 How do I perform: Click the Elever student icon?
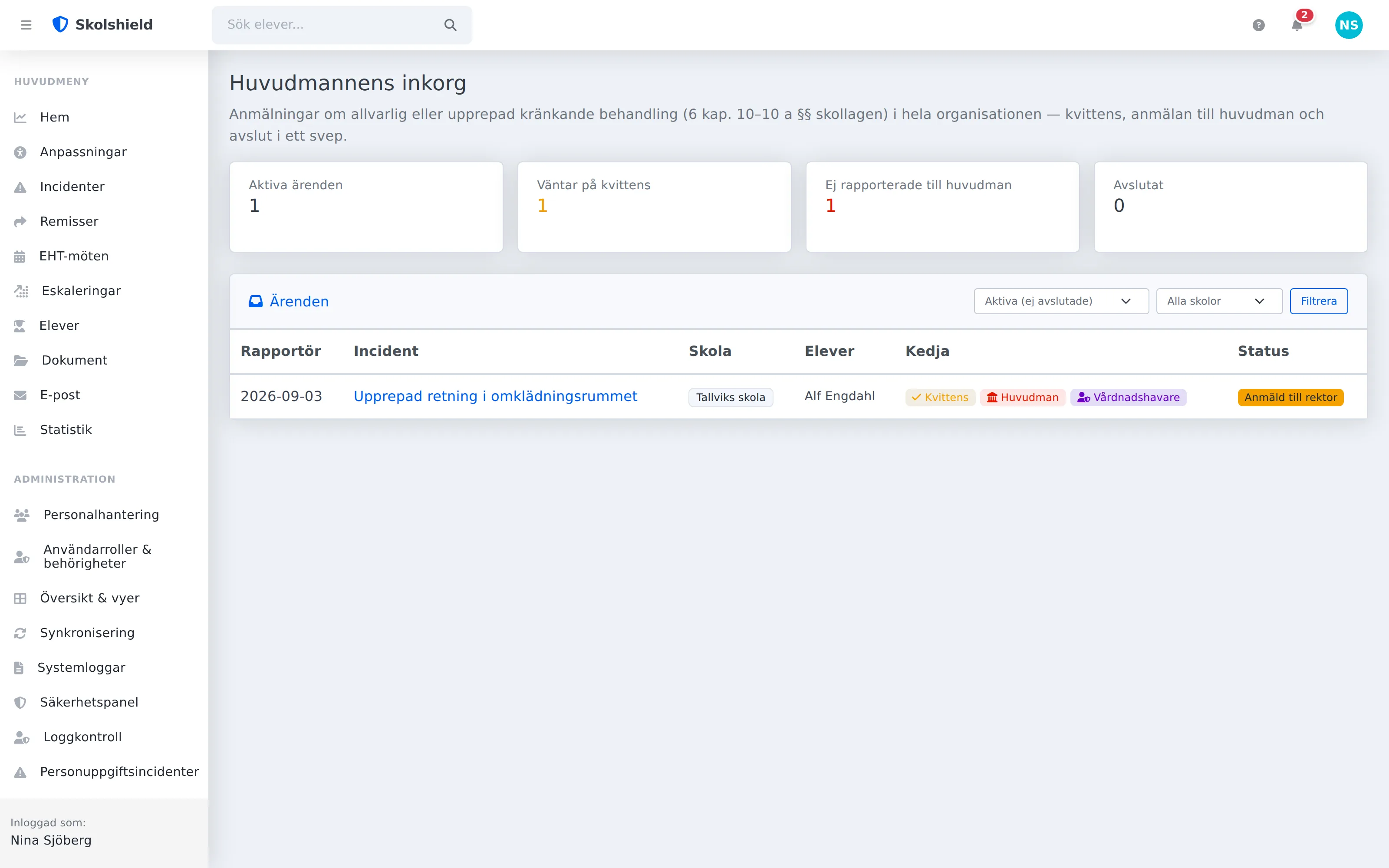pyautogui.click(x=20, y=326)
